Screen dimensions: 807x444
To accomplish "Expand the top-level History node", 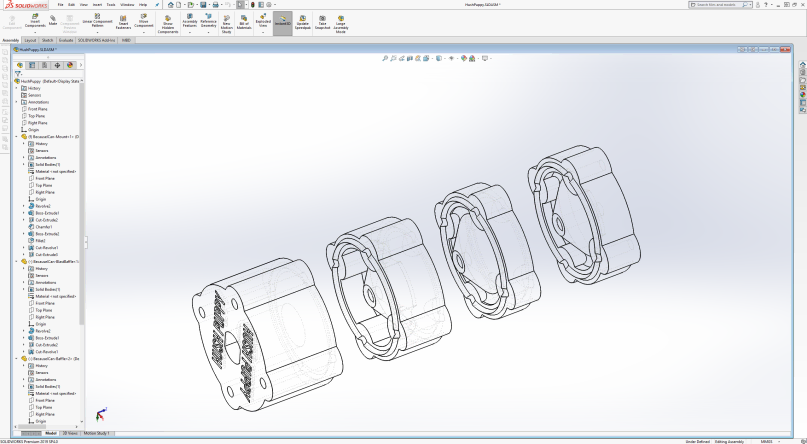I will (x=17, y=88).
